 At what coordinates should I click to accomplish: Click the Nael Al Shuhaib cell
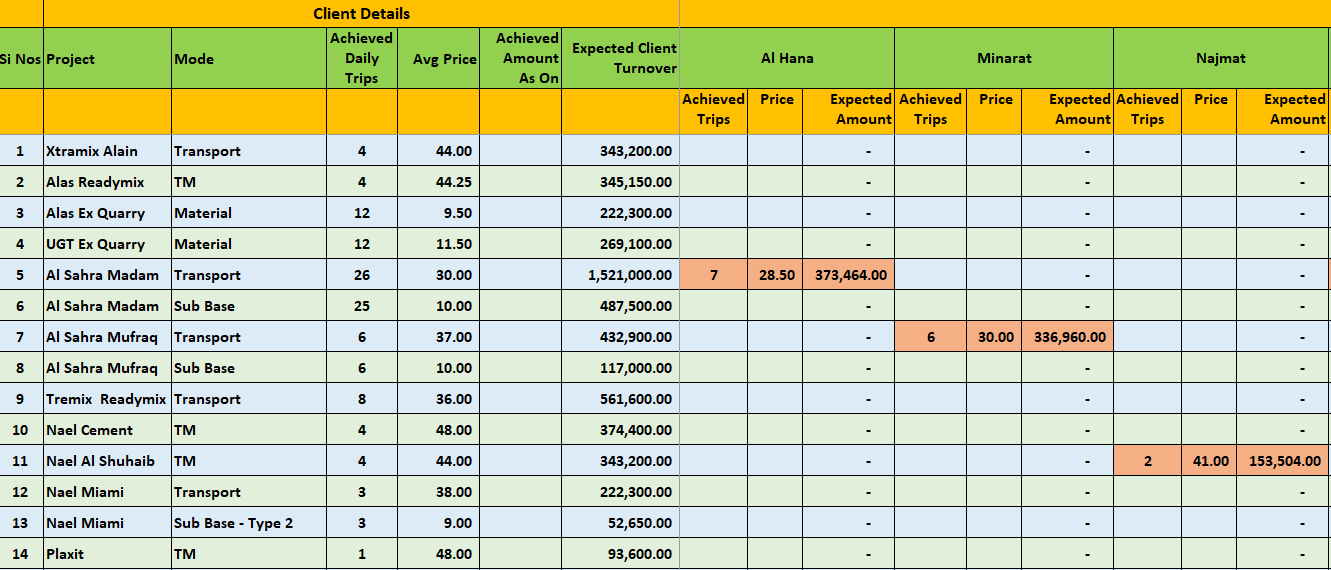point(107,461)
